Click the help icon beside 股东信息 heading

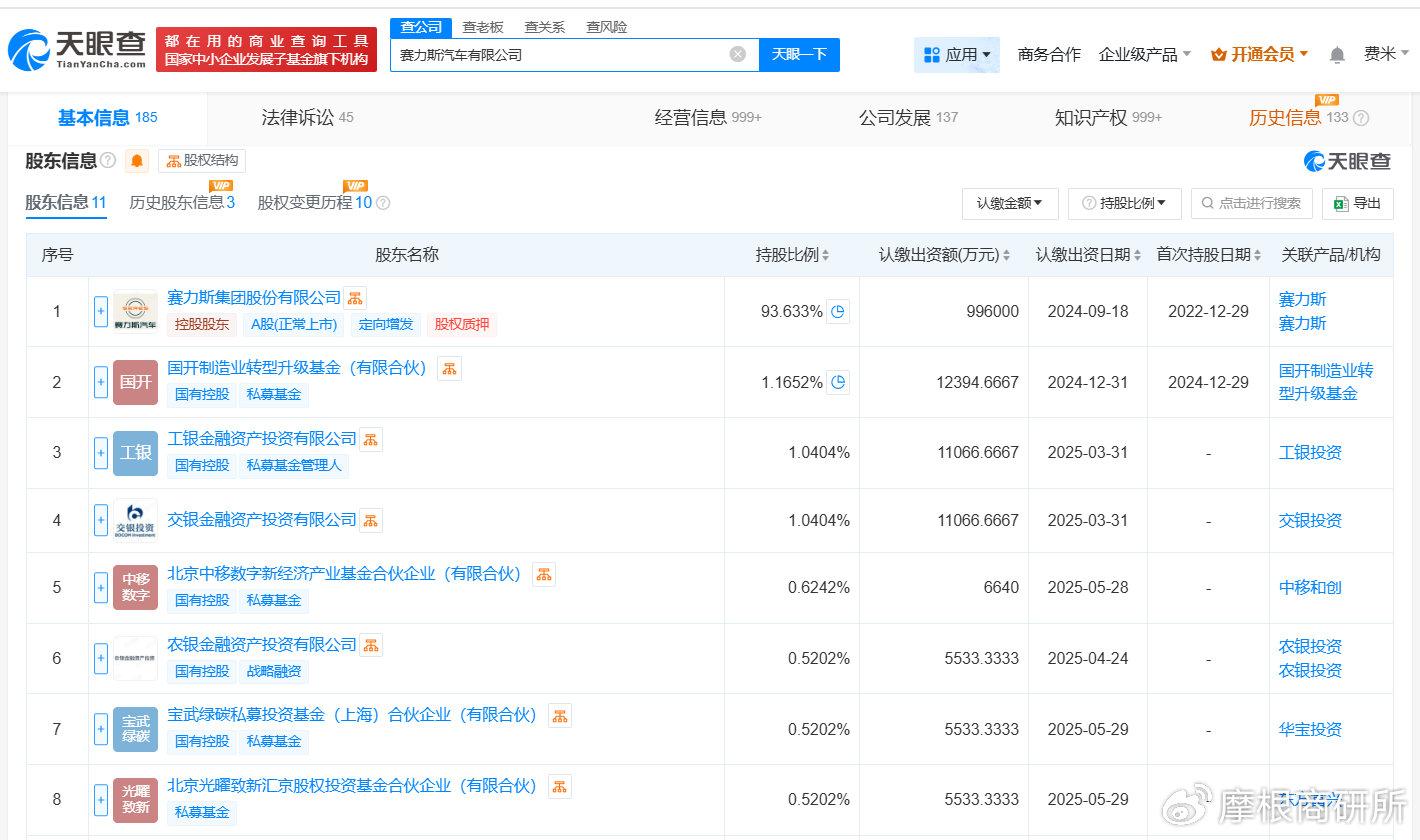pyautogui.click(x=108, y=161)
